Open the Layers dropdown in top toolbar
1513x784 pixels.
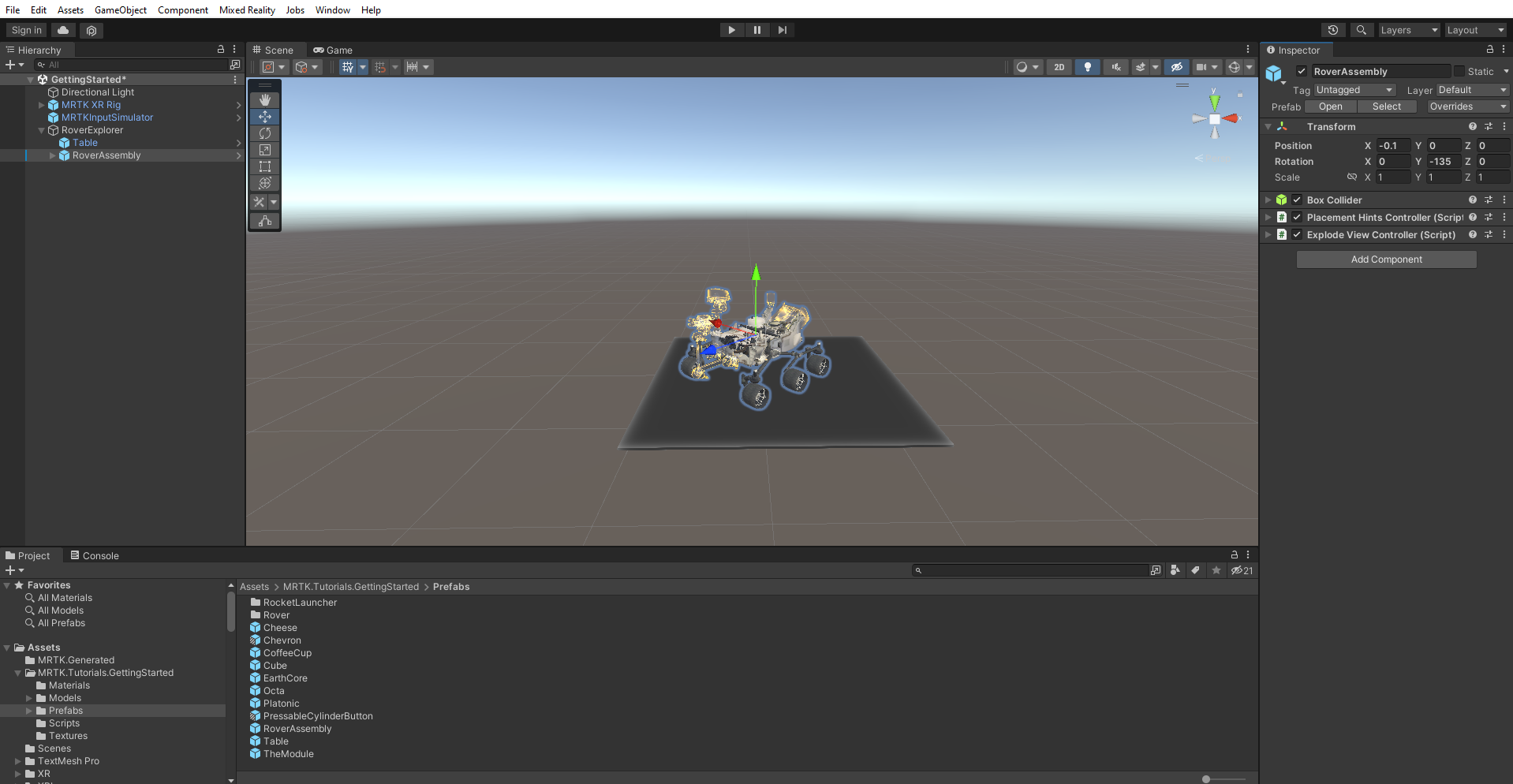pos(1409,30)
